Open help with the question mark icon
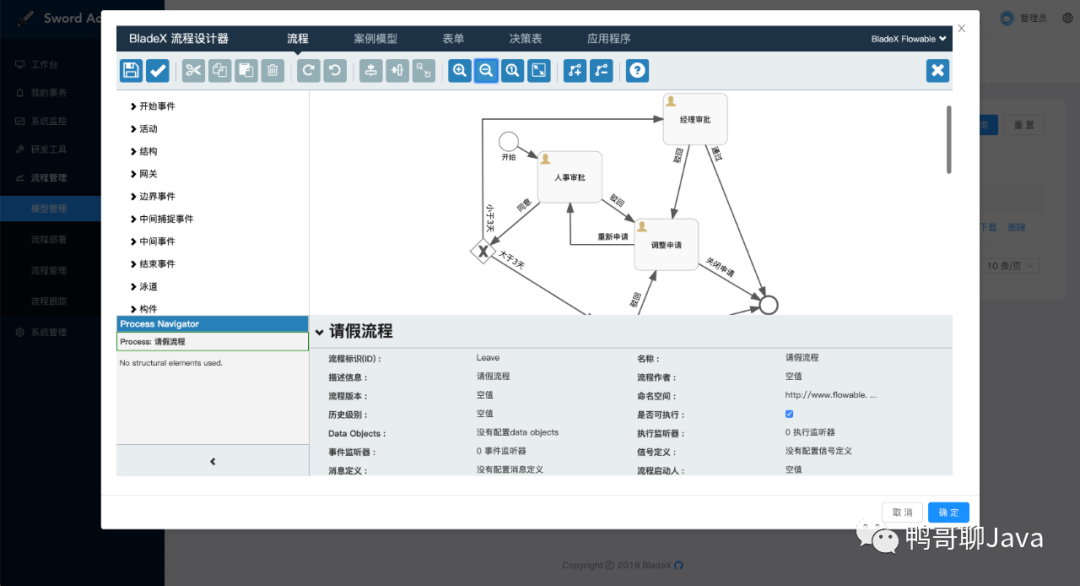Screen dimensions: 1080x586 pos(637,70)
